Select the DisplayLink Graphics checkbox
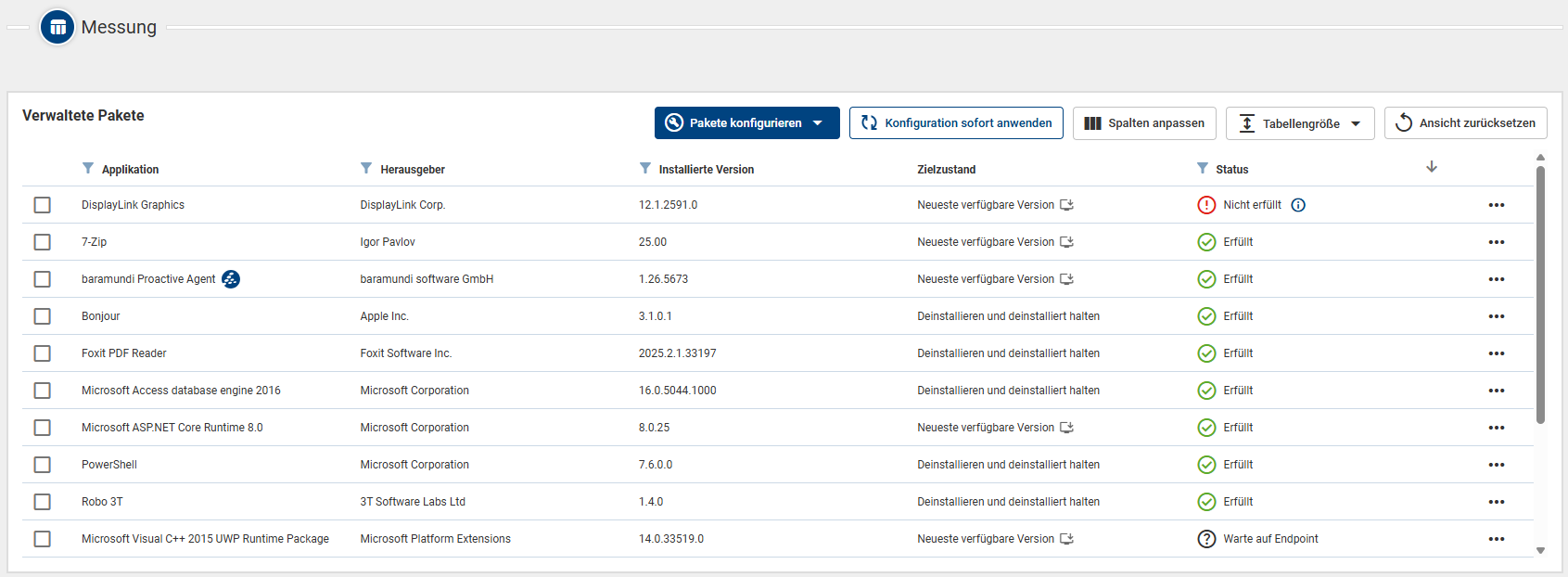This screenshot has width=1568, height=577. (x=43, y=205)
